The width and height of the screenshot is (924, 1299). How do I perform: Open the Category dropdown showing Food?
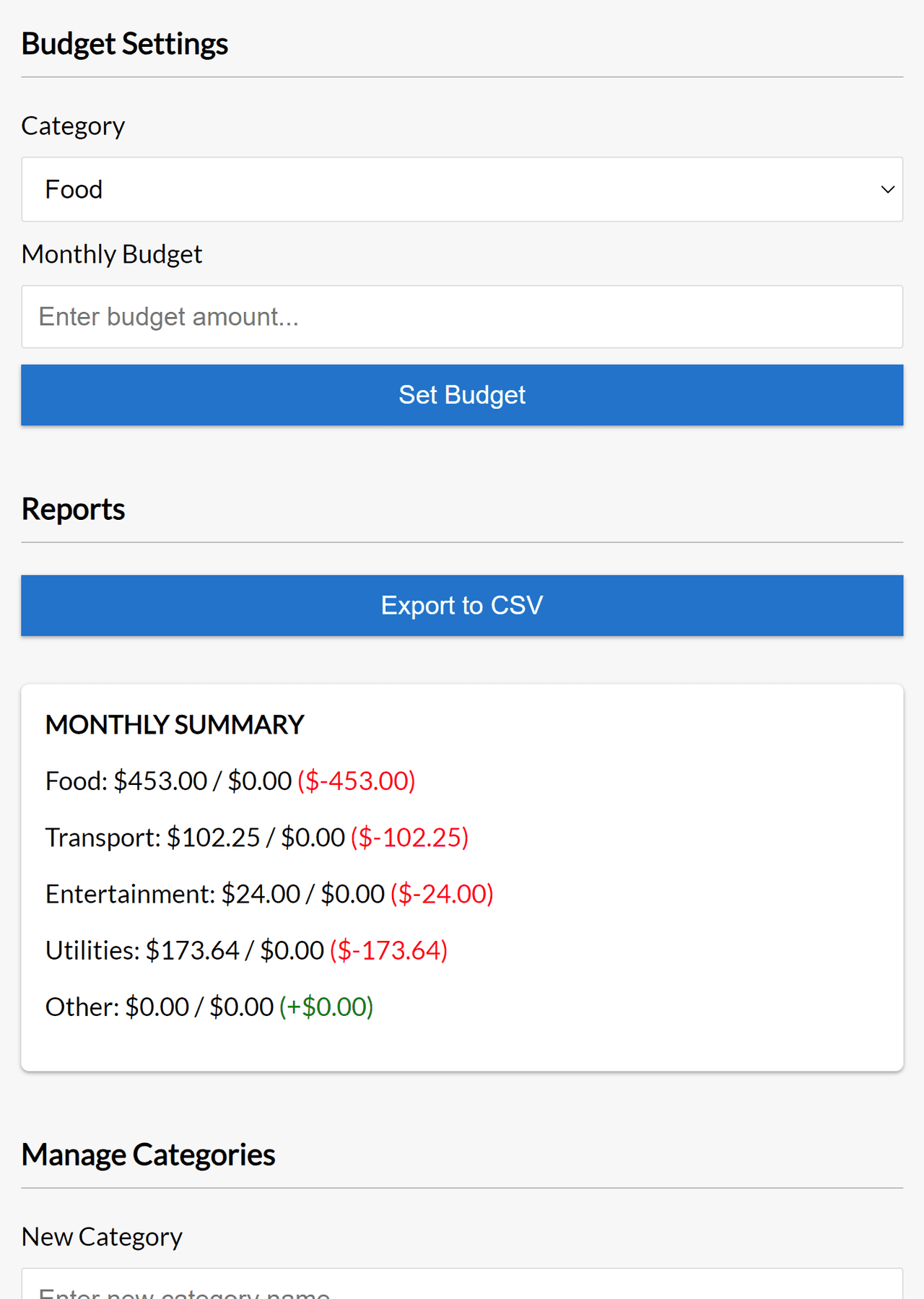[462, 189]
